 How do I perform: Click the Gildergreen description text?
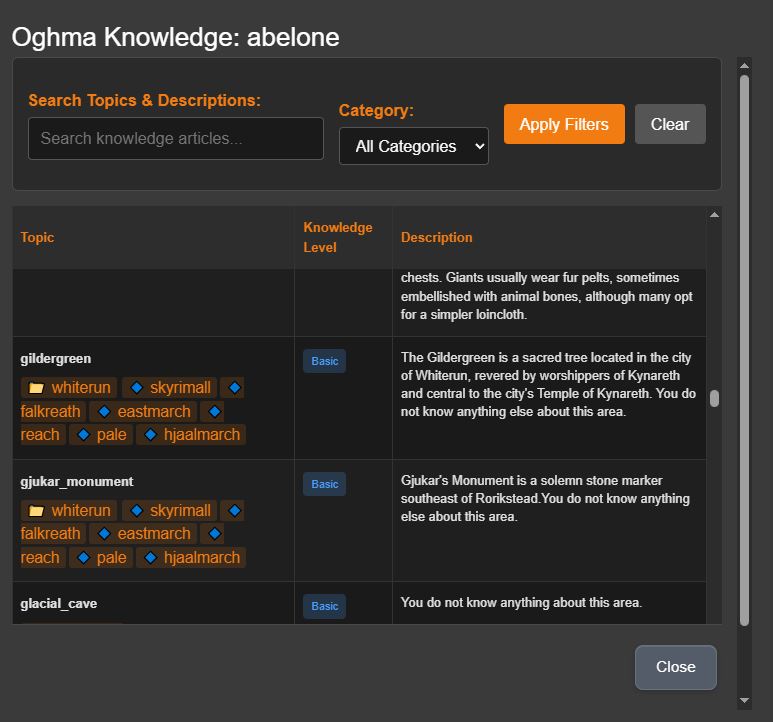click(548, 384)
